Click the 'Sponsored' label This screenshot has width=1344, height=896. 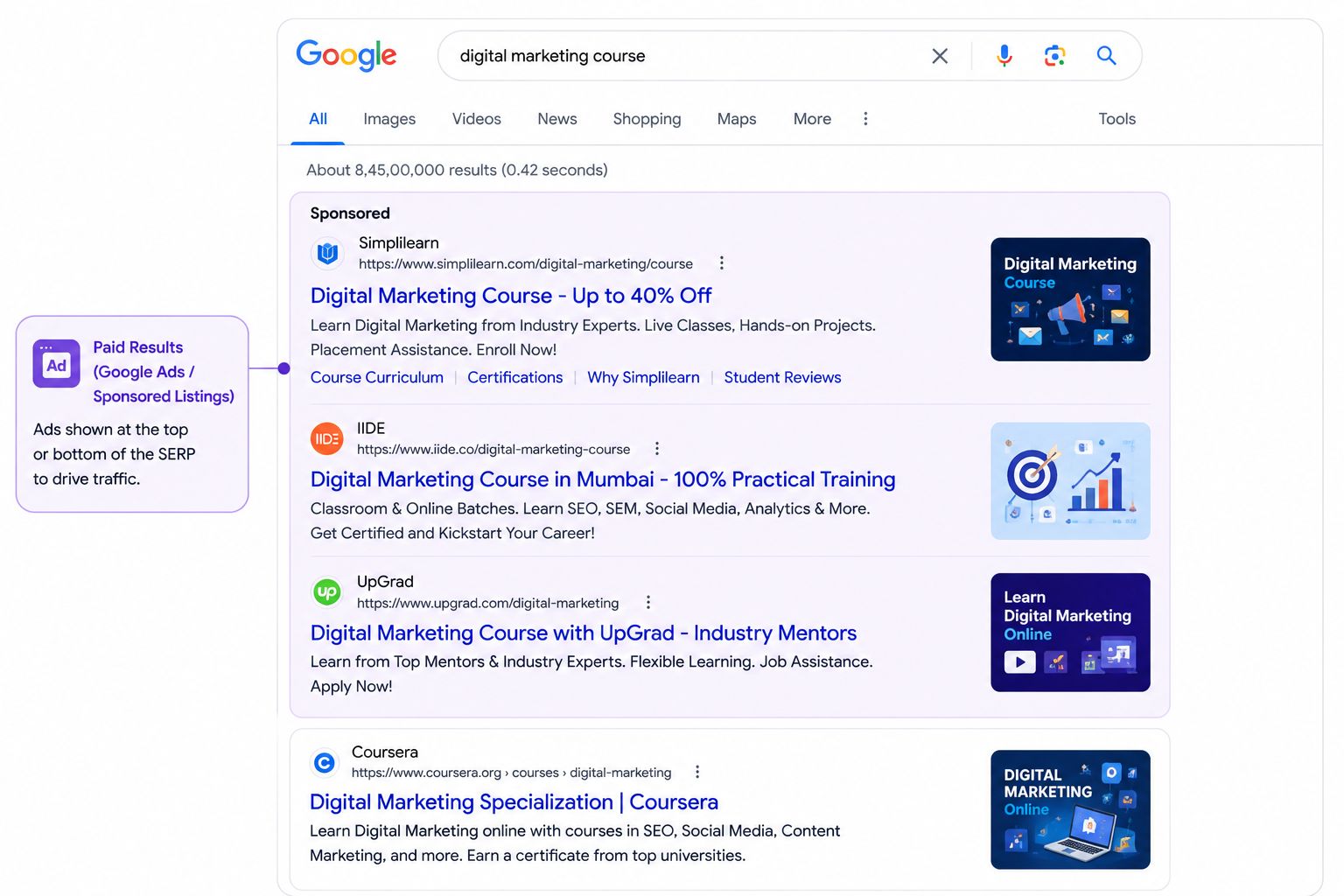click(x=350, y=213)
